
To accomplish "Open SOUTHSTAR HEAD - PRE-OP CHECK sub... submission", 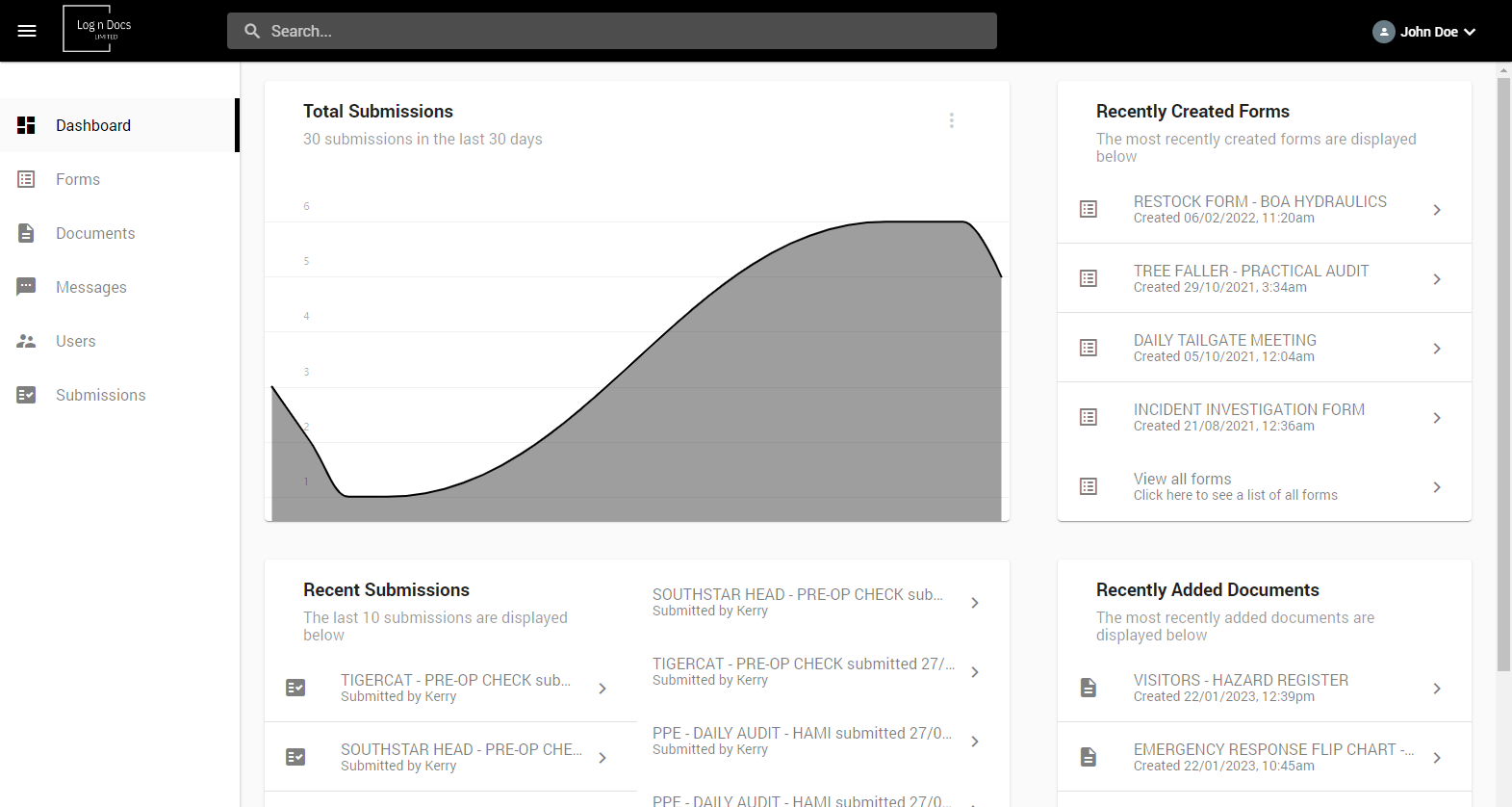I will (x=823, y=602).
